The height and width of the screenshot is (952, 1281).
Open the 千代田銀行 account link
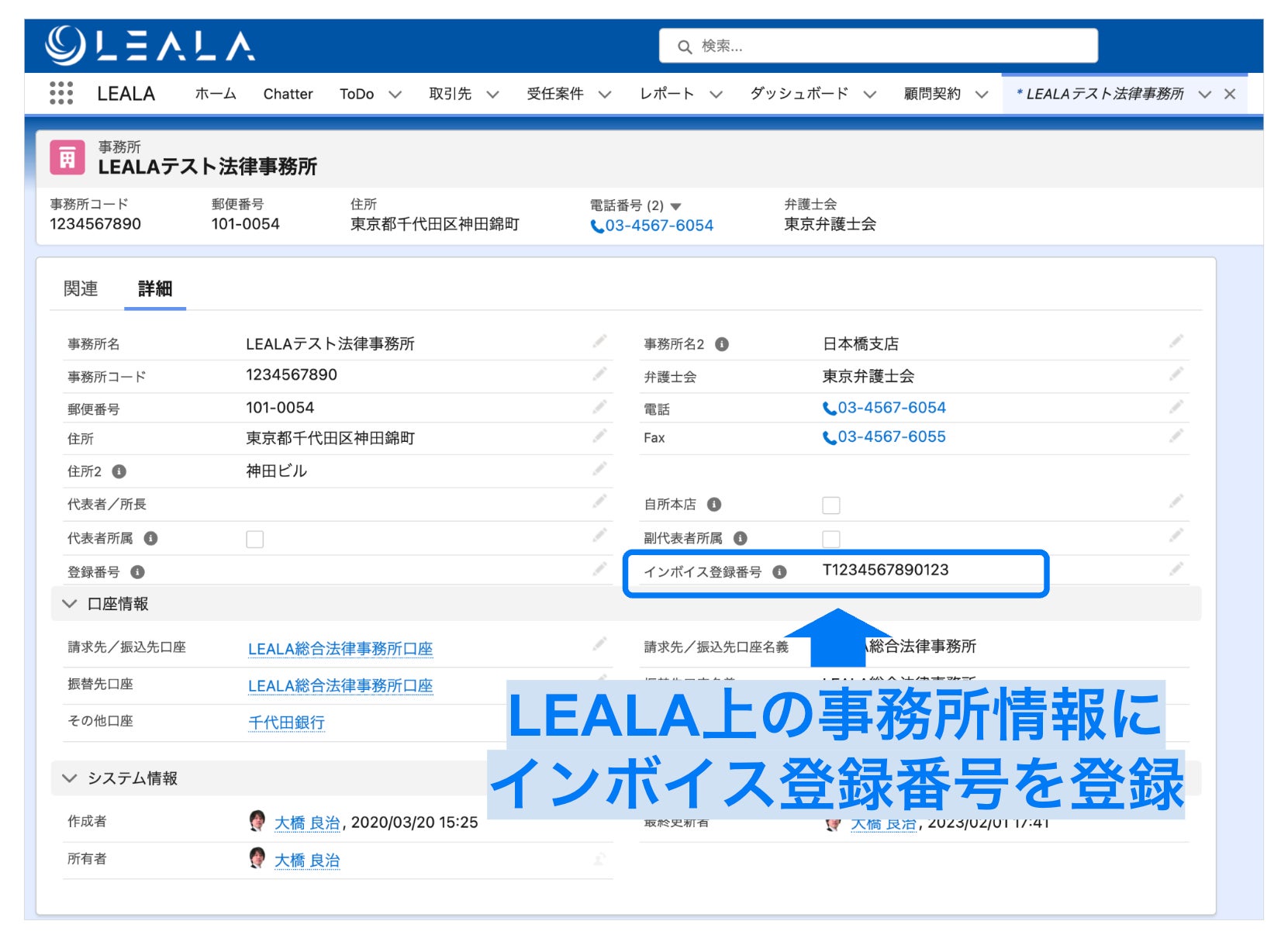pos(286,723)
